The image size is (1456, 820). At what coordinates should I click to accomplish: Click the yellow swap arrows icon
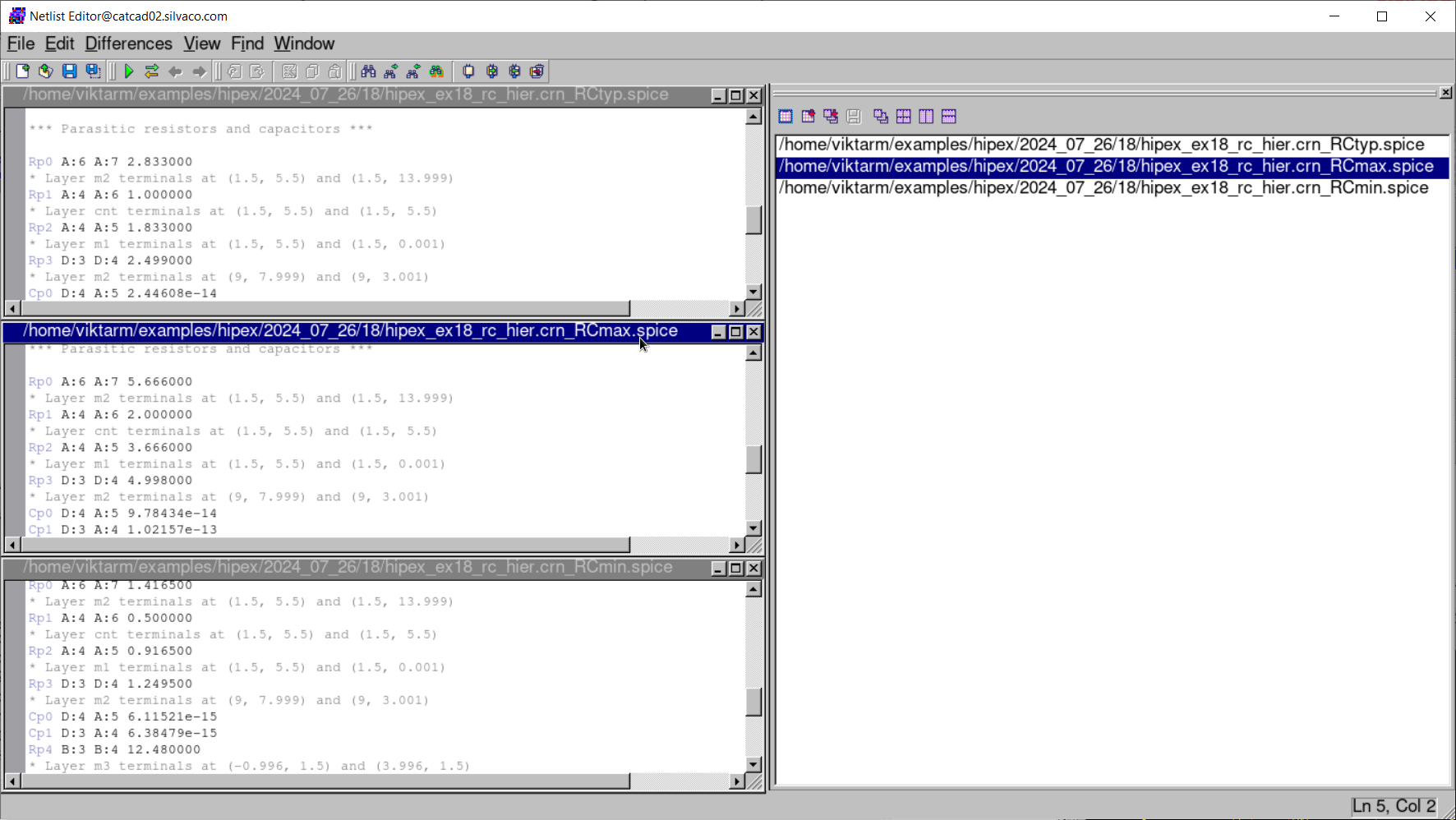click(151, 71)
